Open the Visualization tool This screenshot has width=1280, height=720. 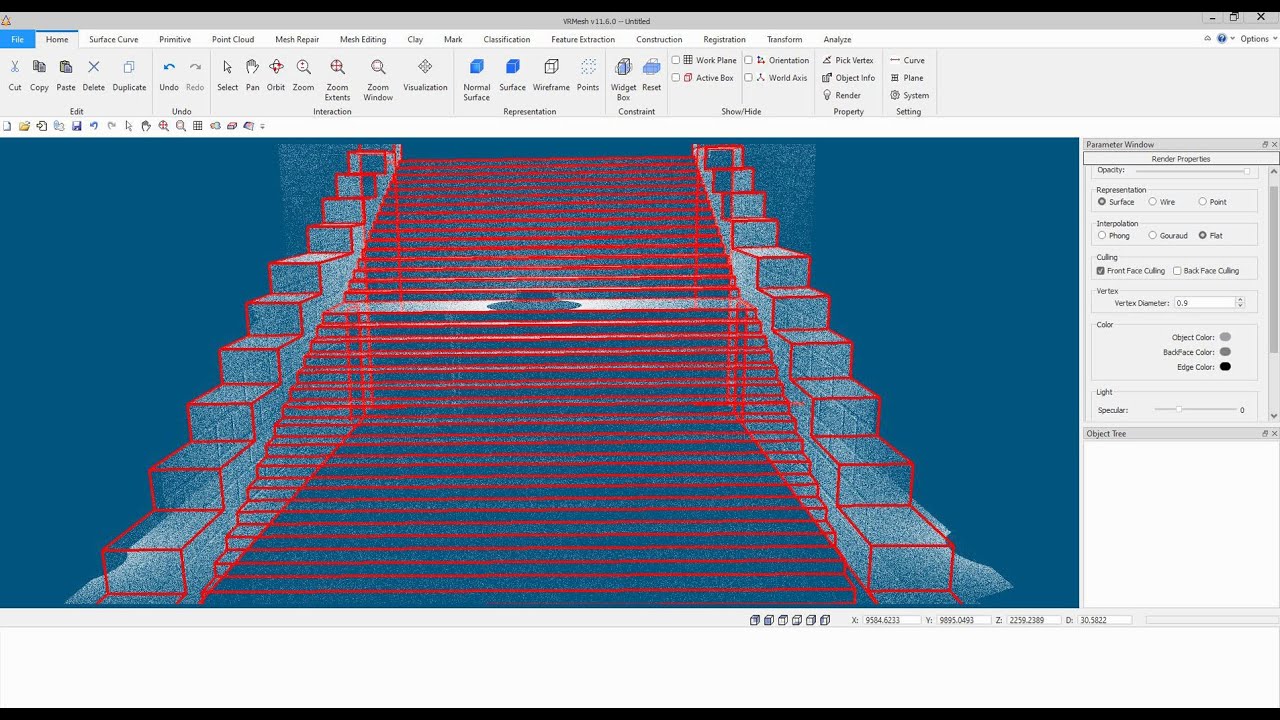[425, 66]
